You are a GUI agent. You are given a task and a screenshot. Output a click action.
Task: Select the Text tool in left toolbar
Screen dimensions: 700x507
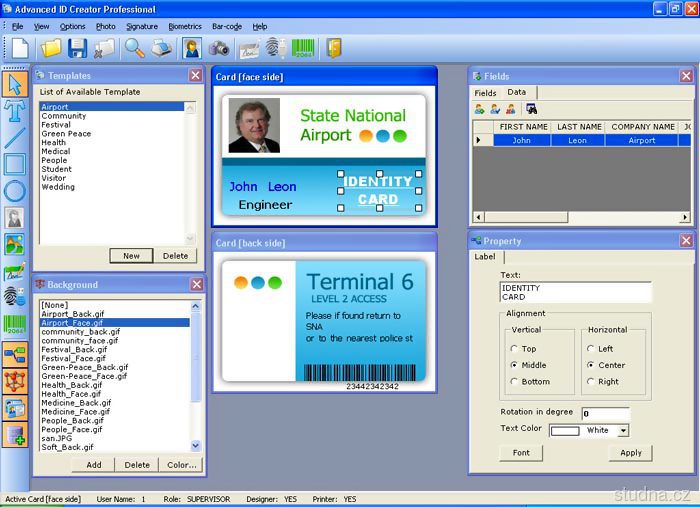coord(15,110)
